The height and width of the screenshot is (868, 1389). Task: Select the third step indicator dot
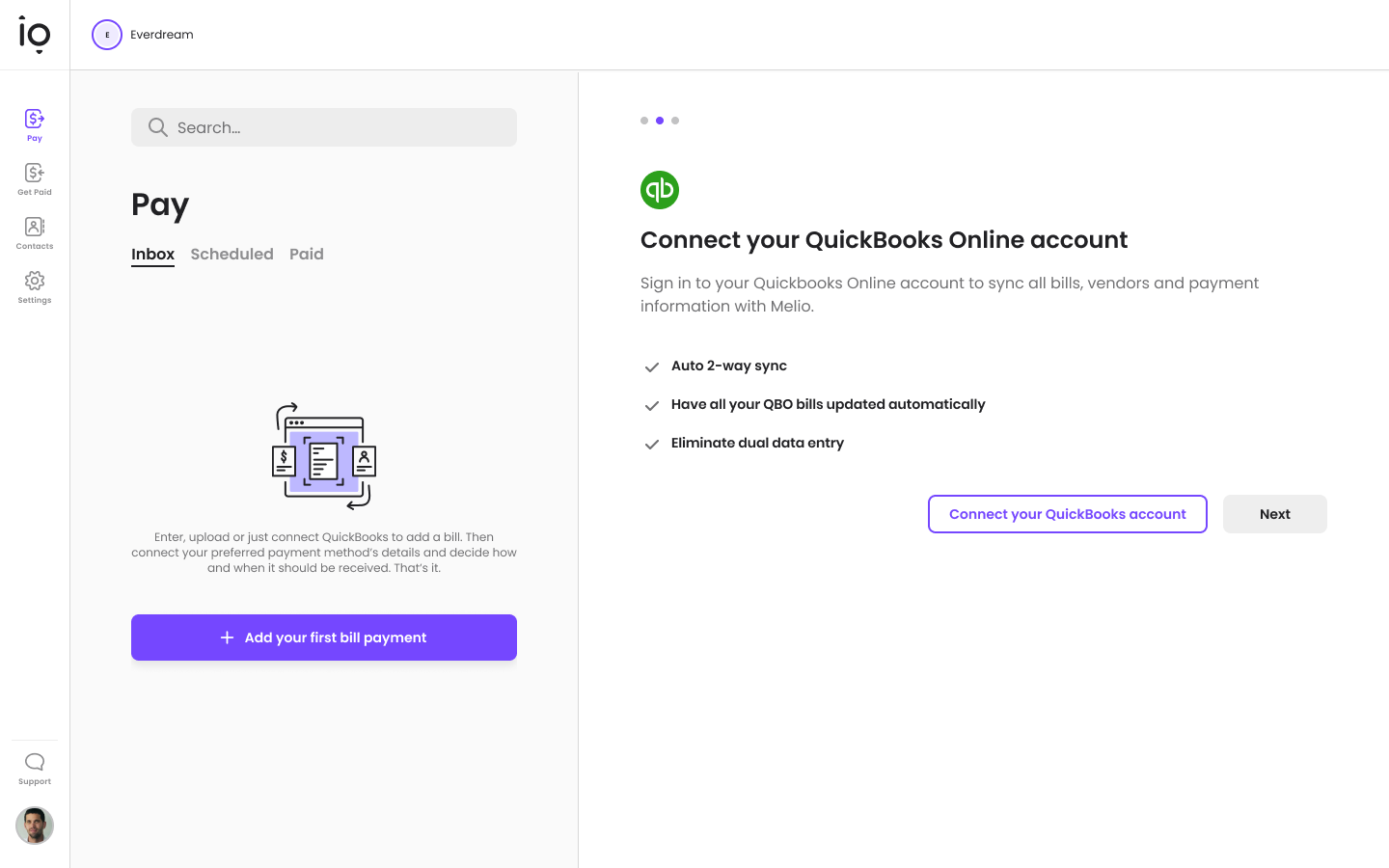pos(675,121)
